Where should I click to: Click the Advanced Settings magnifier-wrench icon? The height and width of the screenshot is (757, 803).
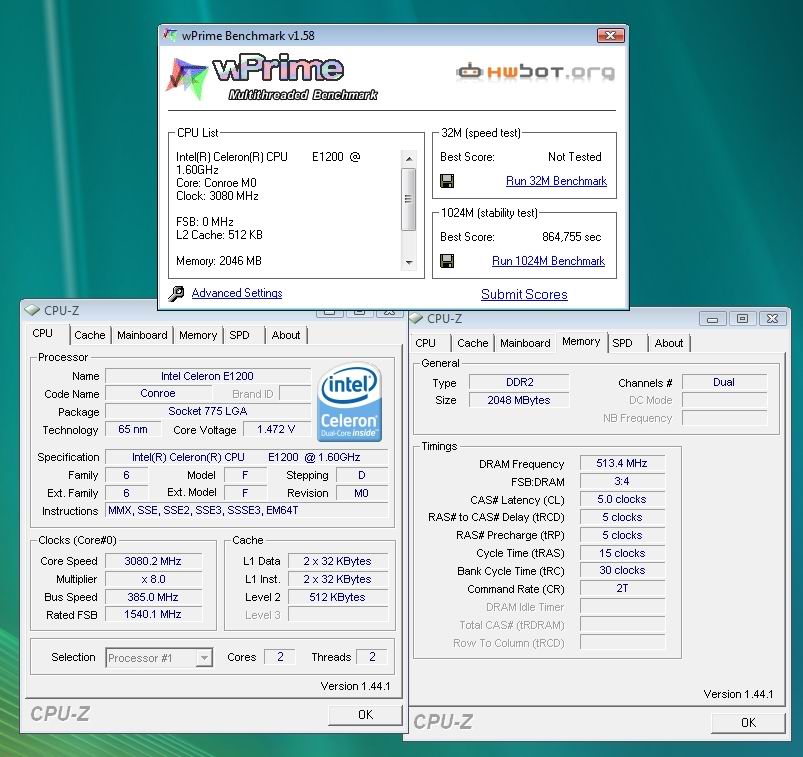coord(176,293)
